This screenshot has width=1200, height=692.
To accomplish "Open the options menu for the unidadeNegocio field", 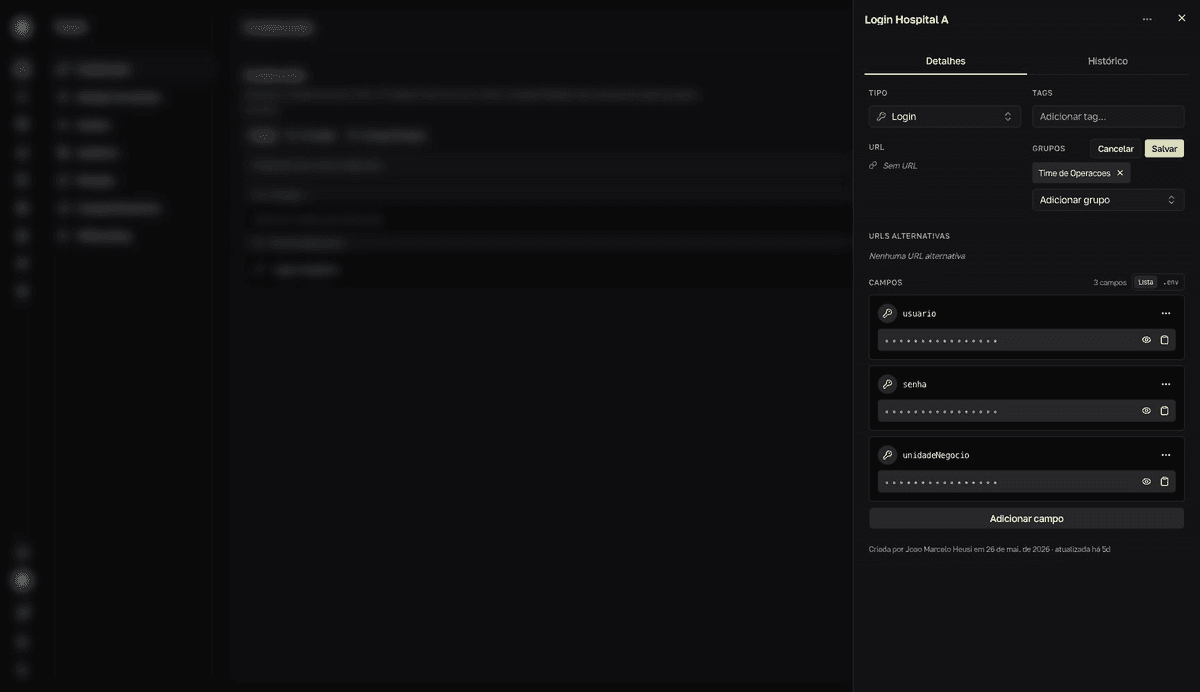I will coord(1165,455).
